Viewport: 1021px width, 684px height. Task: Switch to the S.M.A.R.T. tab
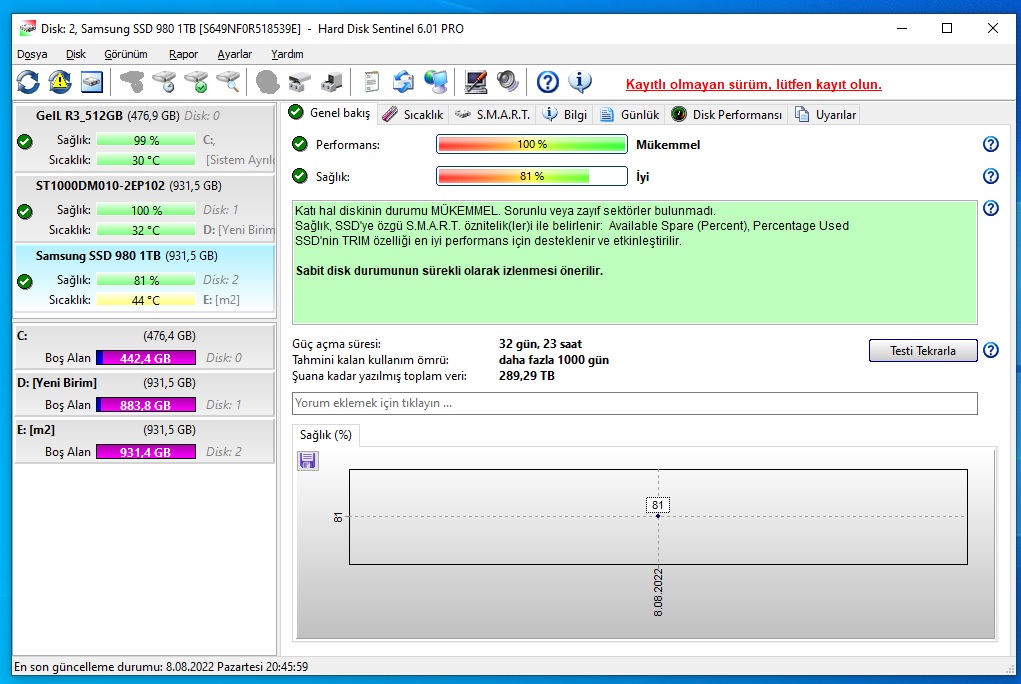[x=493, y=115]
